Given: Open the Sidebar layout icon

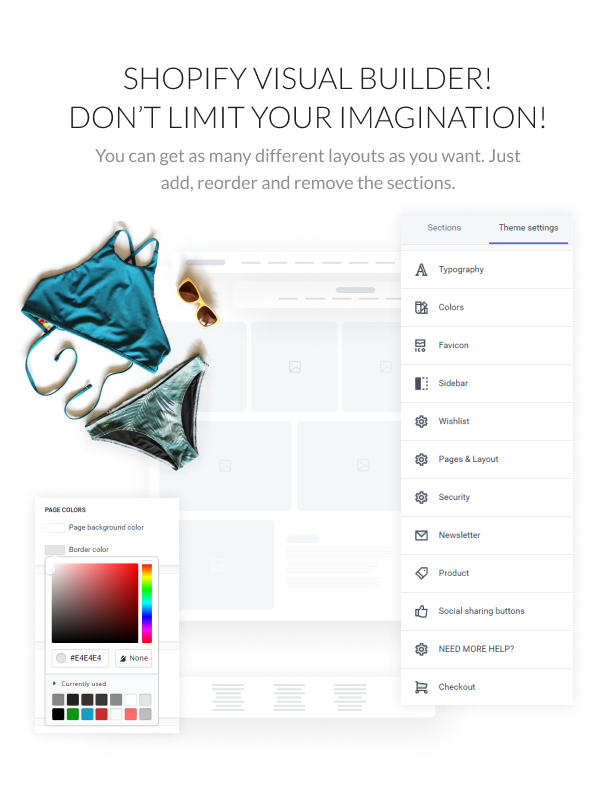Looking at the screenshot, I should coord(421,383).
